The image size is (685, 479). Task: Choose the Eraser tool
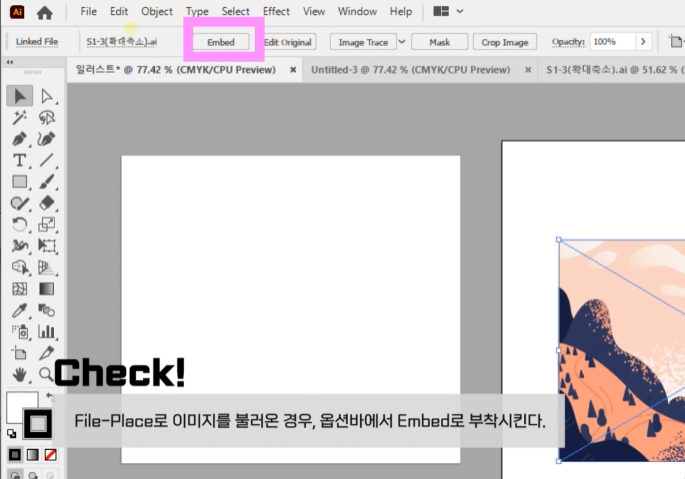point(47,203)
